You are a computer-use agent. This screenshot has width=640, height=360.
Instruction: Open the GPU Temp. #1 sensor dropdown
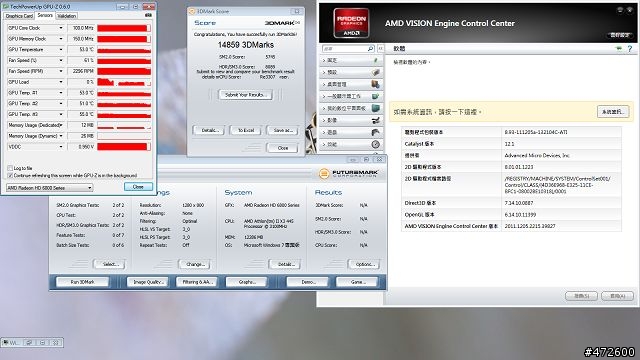point(61,93)
